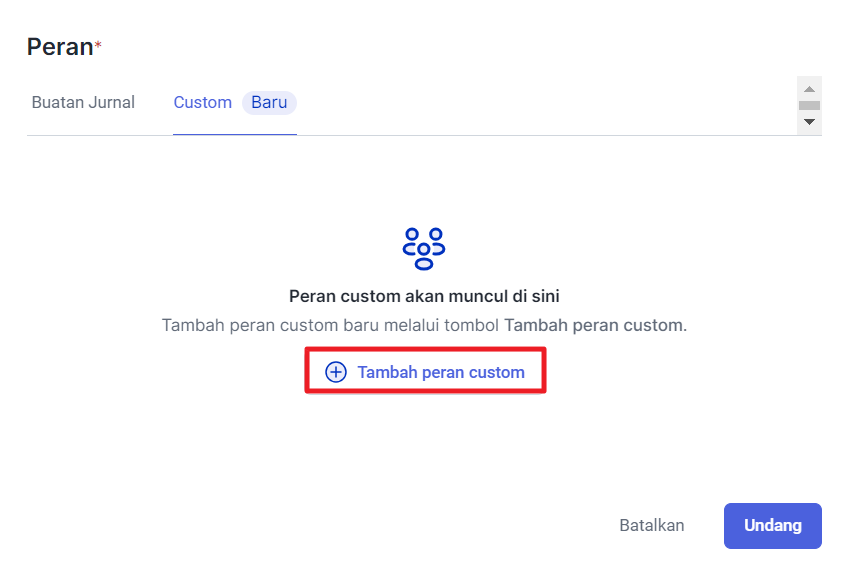Click the bold 'Tambah peran custom.' in description
The height and width of the screenshot is (586, 866).
tap(595, 326)
